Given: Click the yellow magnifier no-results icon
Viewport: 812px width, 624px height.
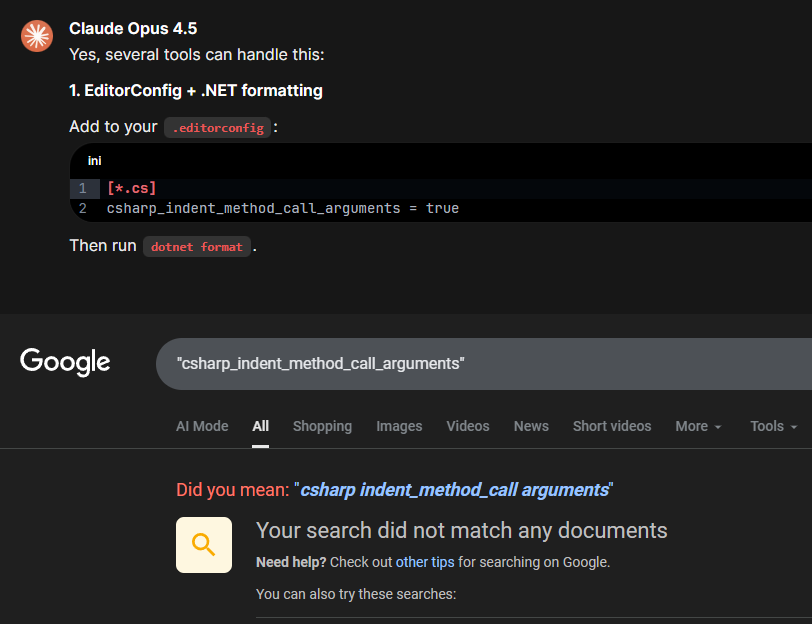Looking at the screenshot, I should (204, 545).
